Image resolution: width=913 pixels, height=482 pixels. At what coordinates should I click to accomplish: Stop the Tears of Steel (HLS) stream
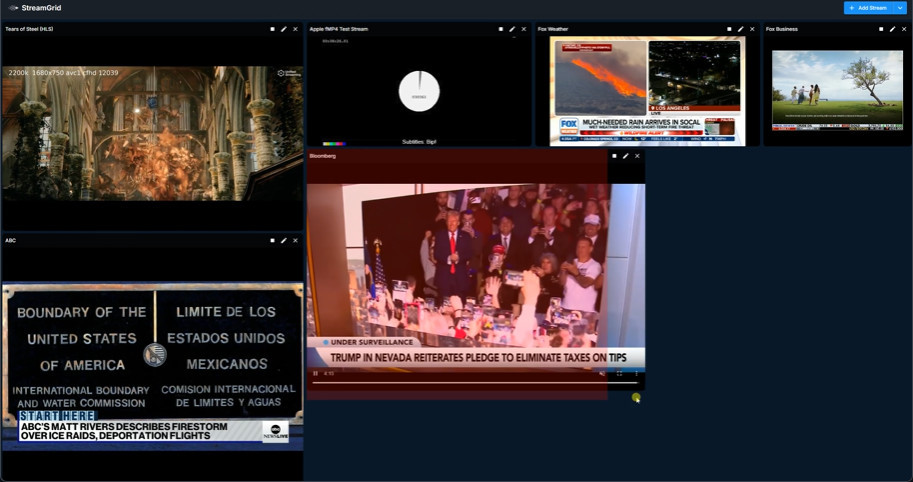[x=273, y=29]
